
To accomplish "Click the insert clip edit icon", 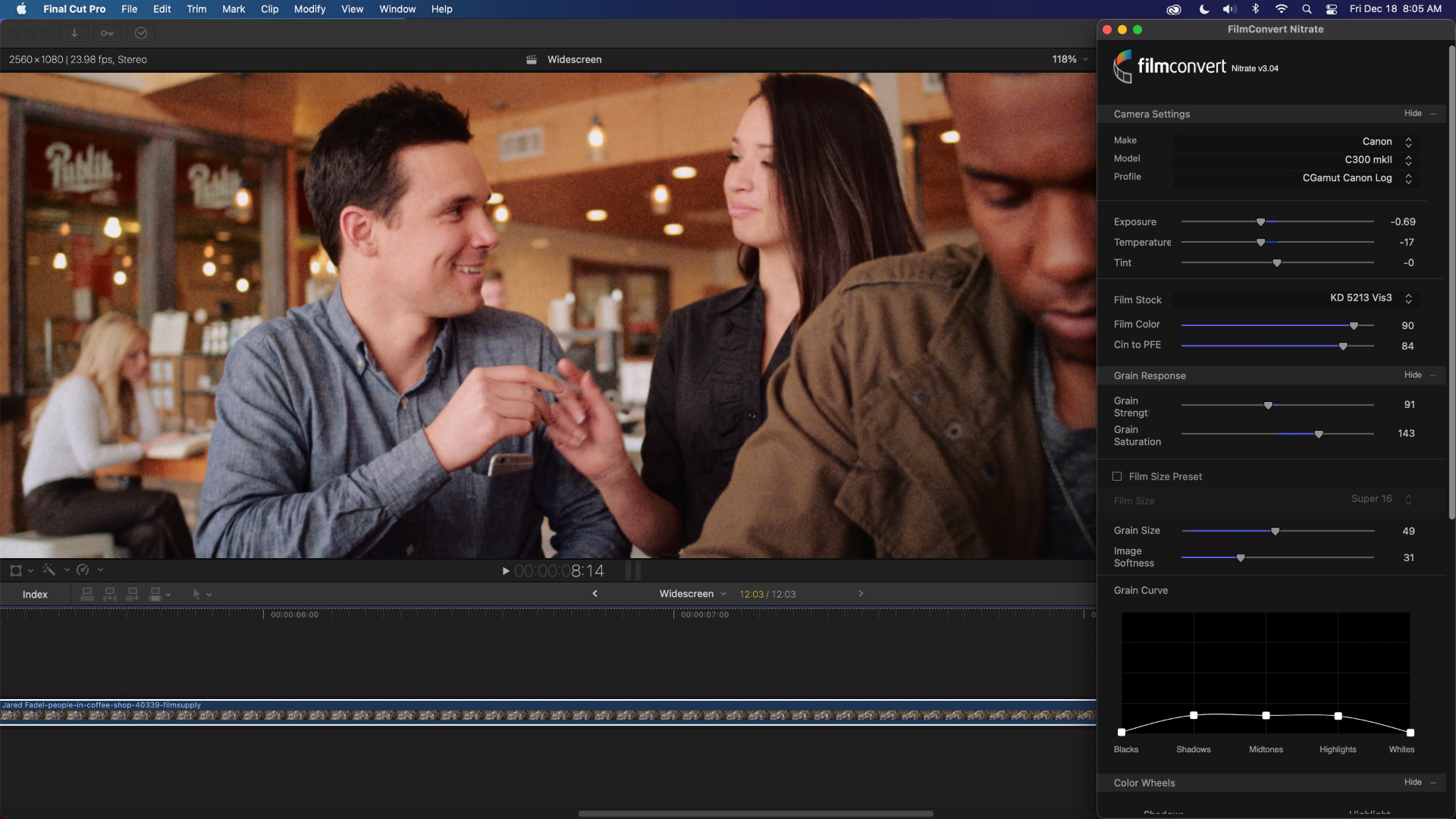I will click(x=110, y=595).
